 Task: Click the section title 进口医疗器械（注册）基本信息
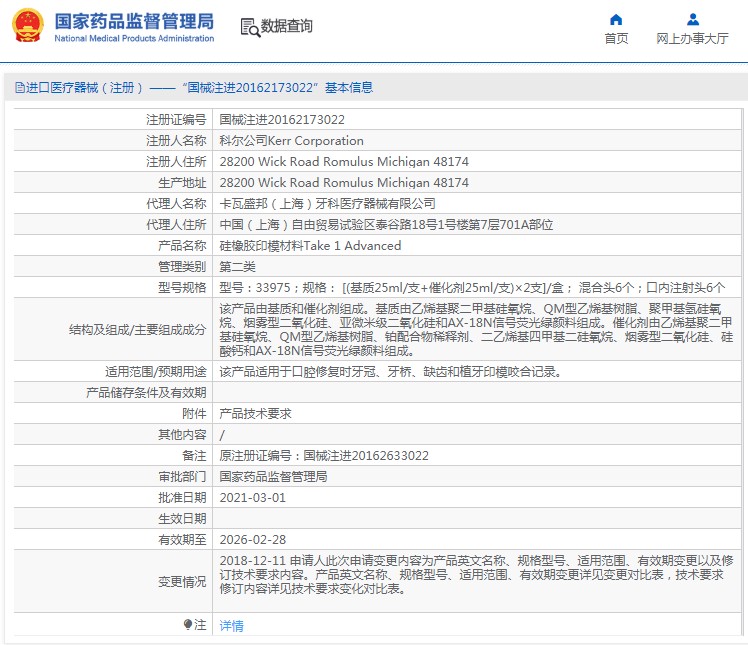(x=199, y=88)
